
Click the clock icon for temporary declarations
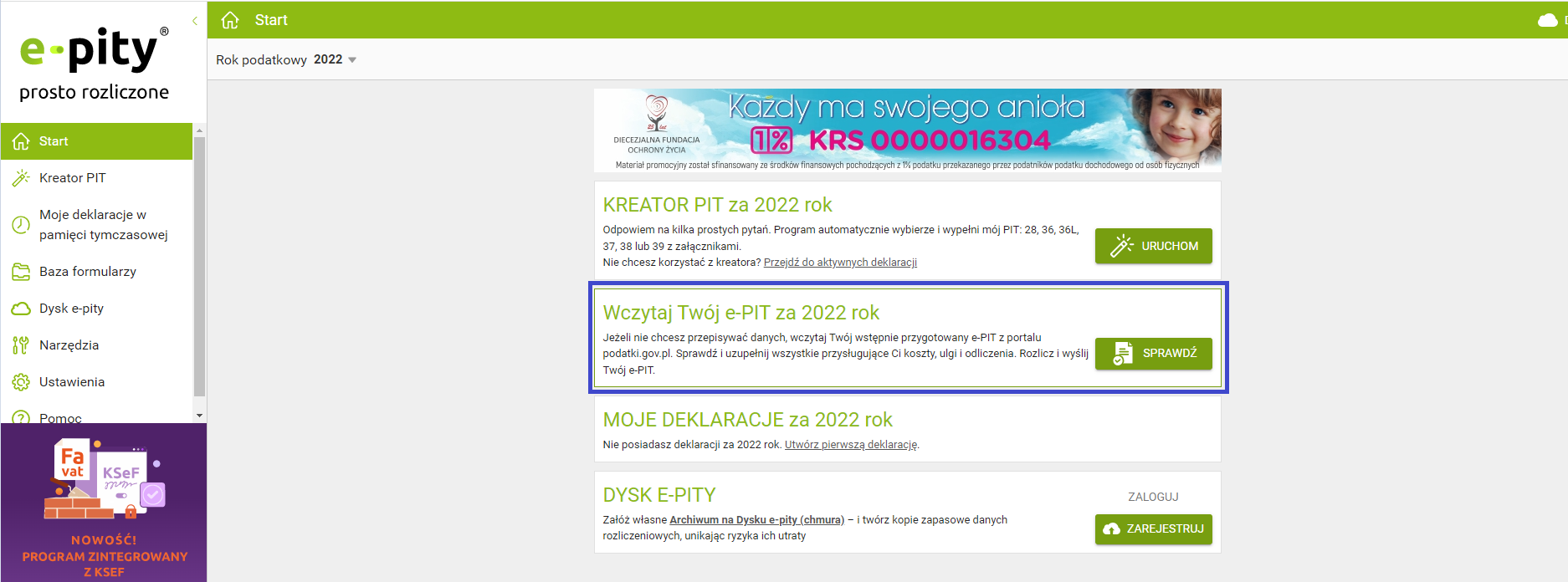(21, 225)
